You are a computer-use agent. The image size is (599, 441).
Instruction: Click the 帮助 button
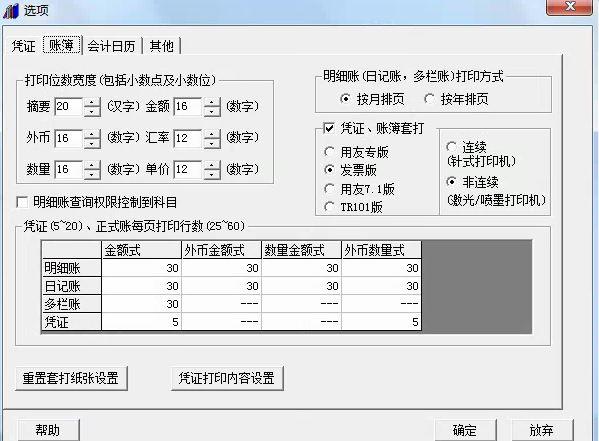[x=48, y=430]
